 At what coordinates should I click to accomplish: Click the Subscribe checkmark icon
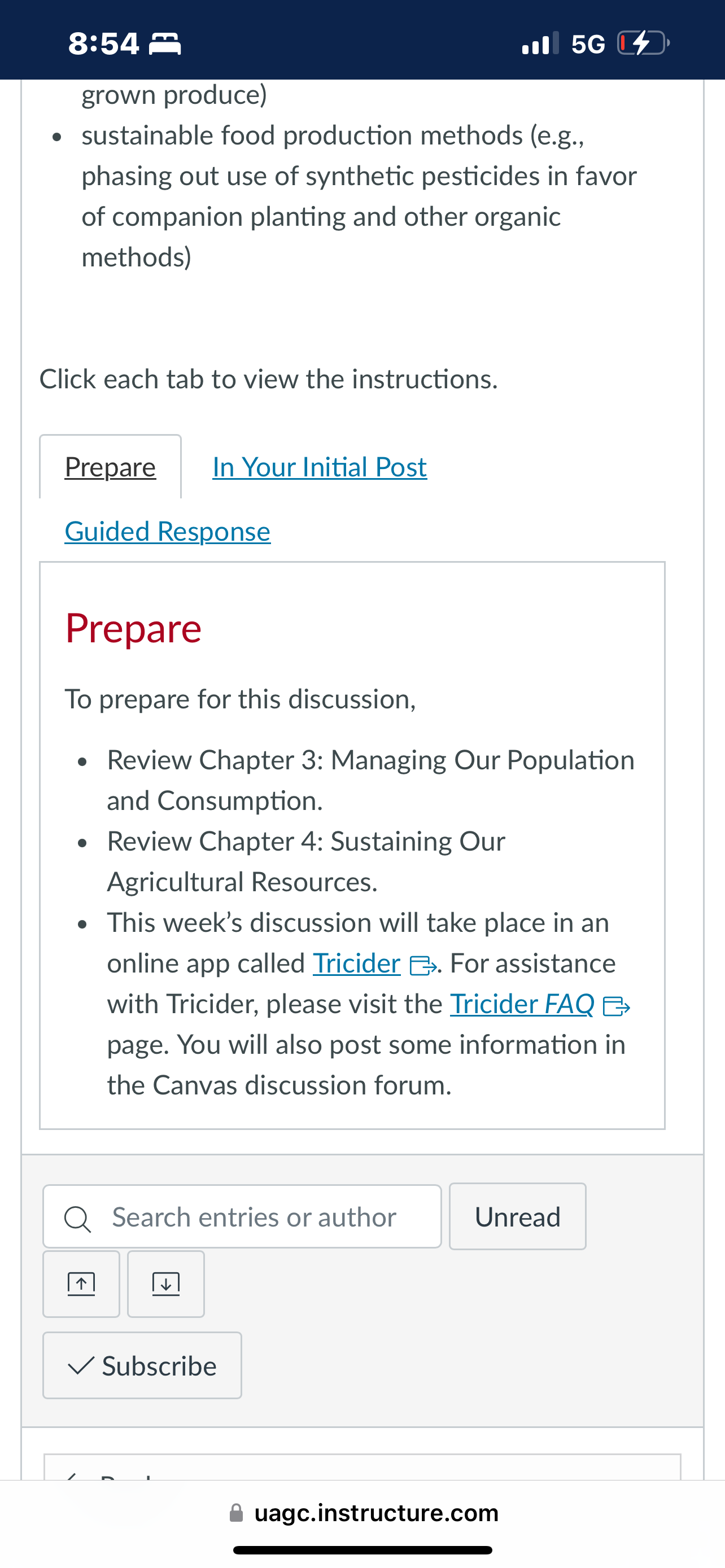[x=81, y=1366]
